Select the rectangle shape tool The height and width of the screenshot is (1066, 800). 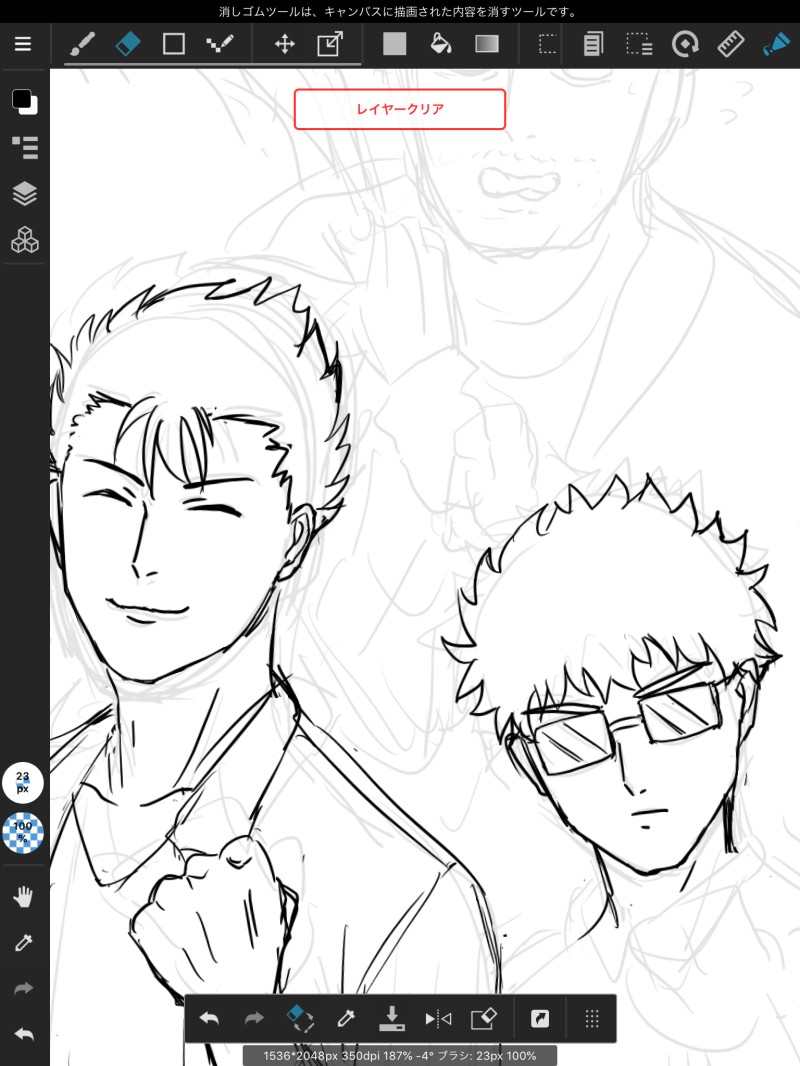click(x=173, y=44)
